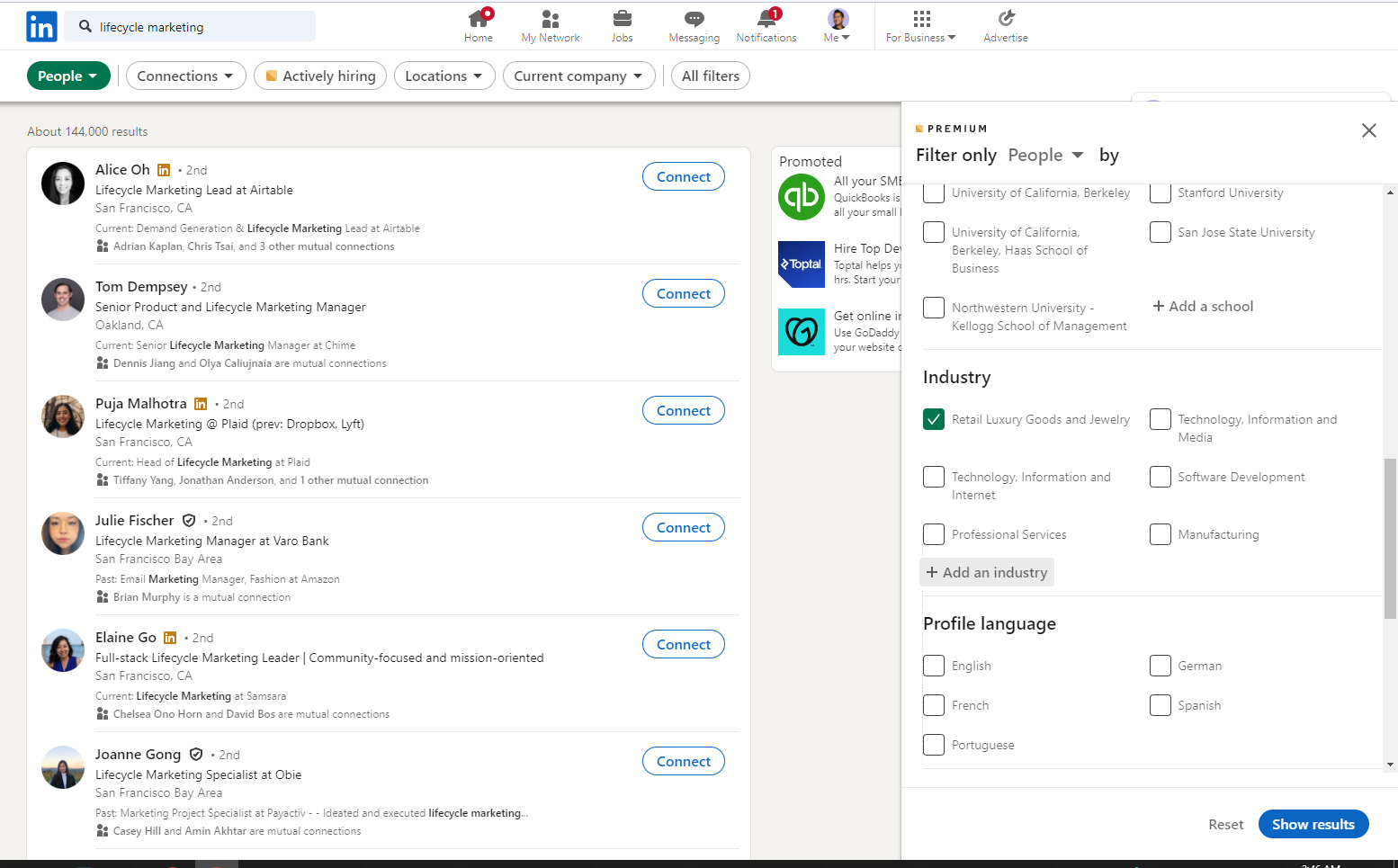Open the Filter only People dropdown in panel

pyautogui.click(x=1045, y=155)
